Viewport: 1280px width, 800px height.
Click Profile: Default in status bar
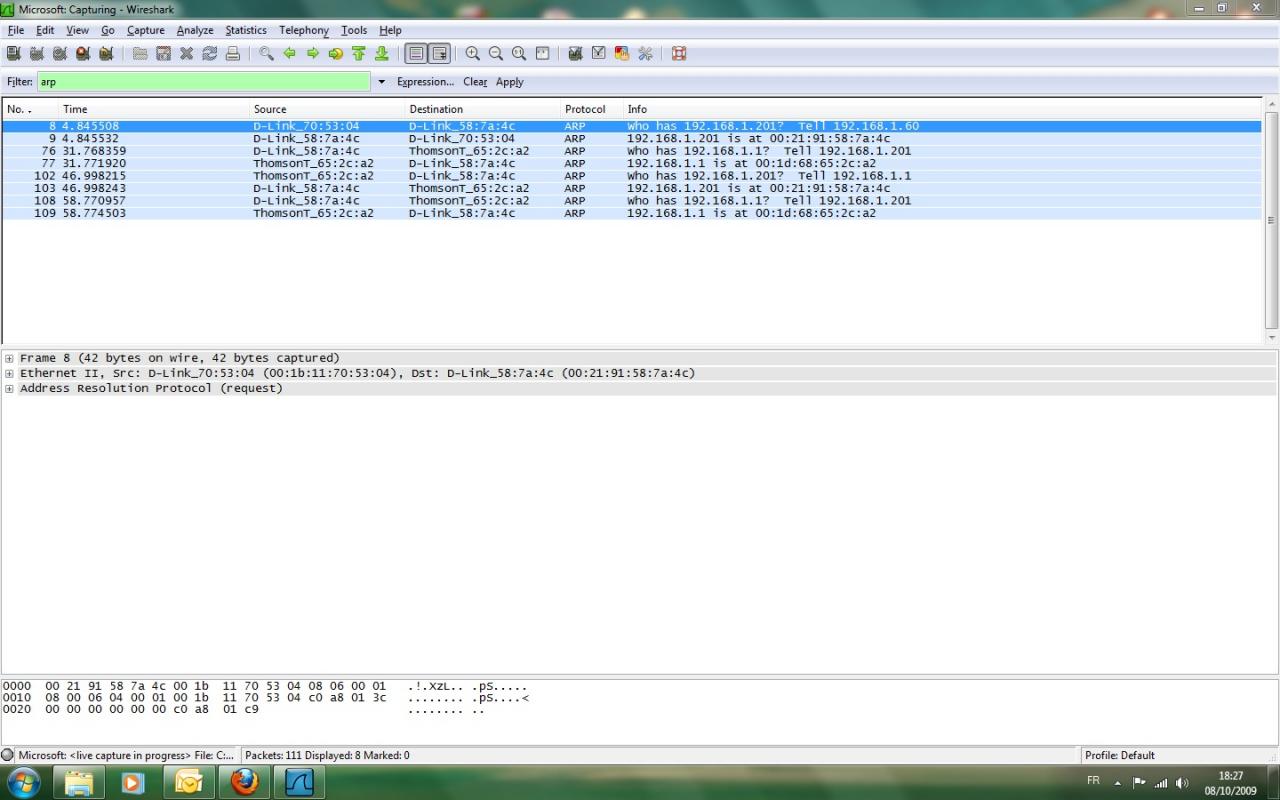pos(1120,755)
